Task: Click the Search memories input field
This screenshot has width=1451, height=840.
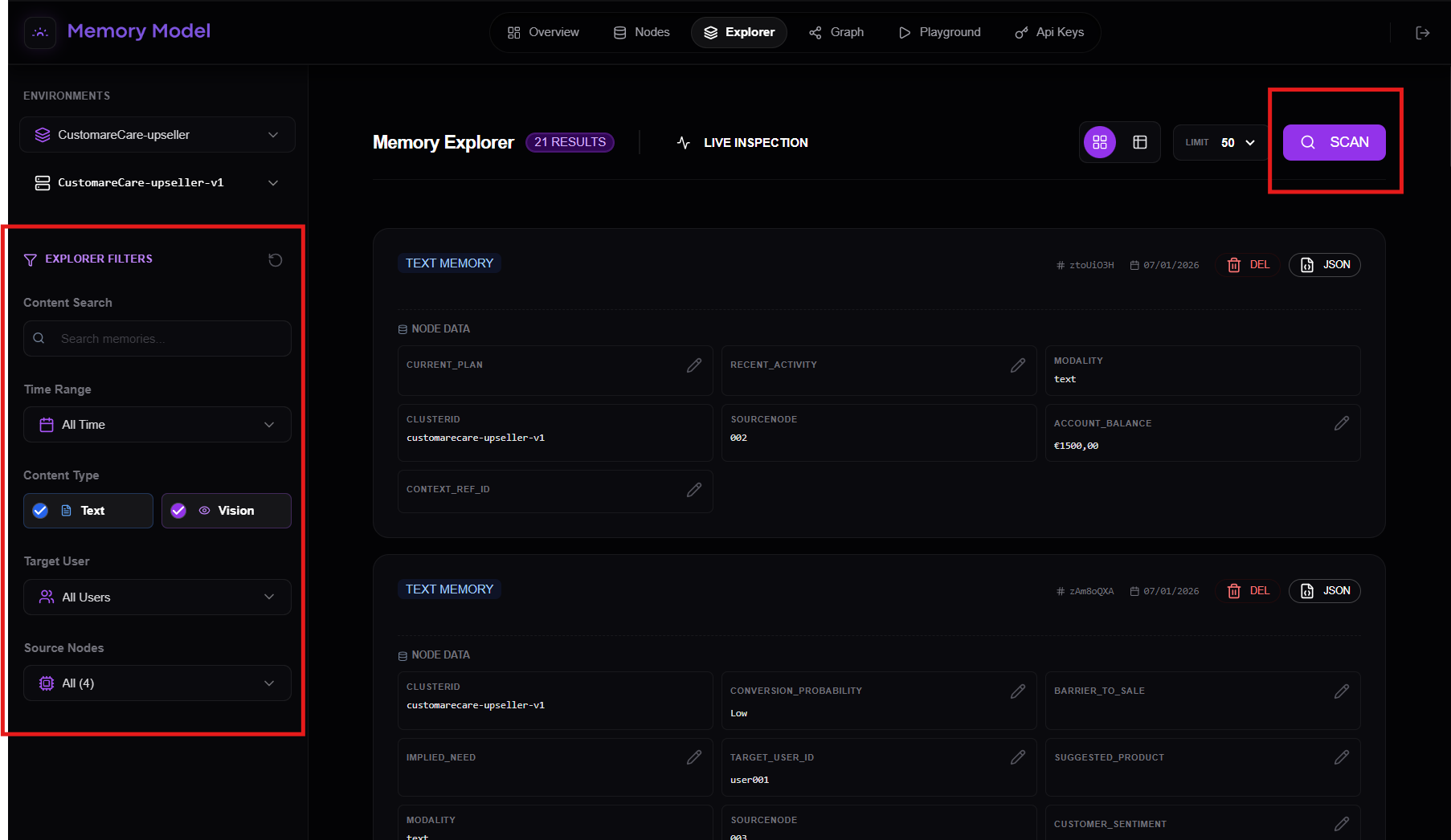Action: [x=157, y=339]
